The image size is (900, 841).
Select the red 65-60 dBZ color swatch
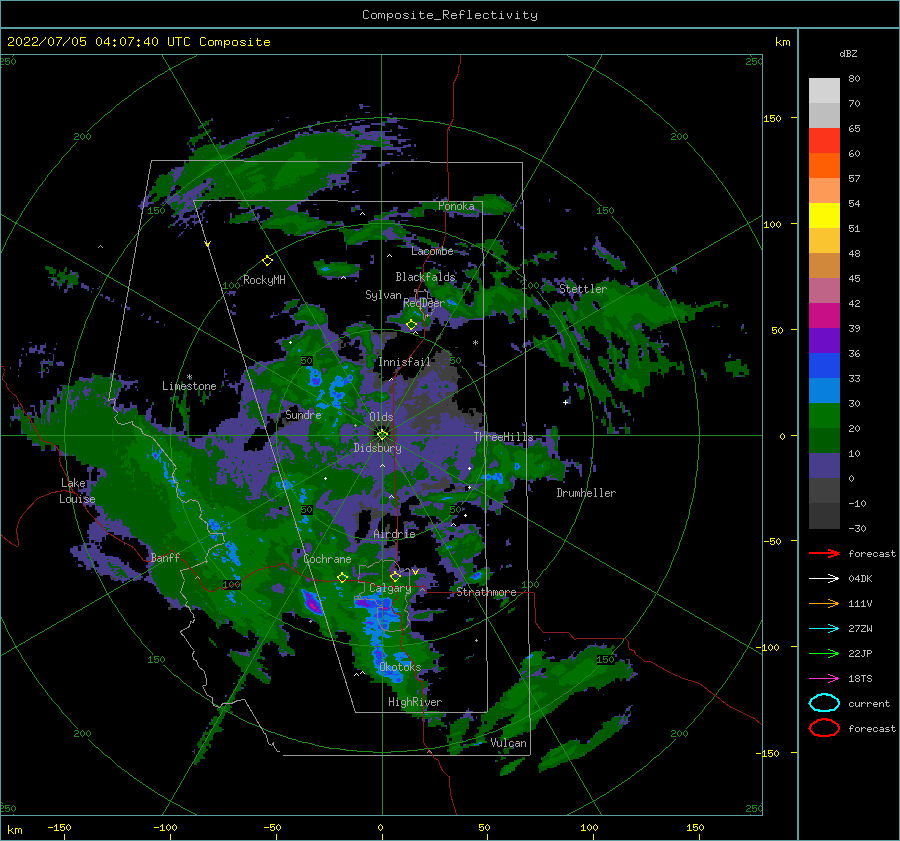(x=824, y=141)
